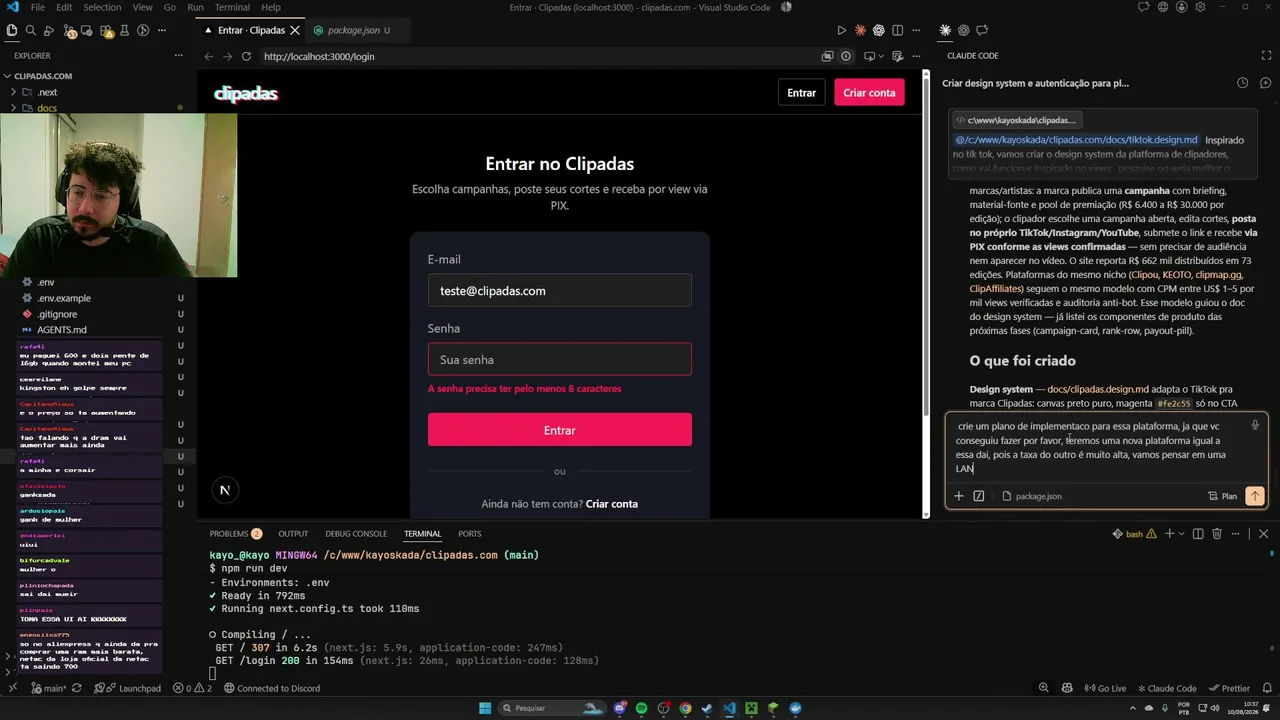
Task: Open the Selection menu
Action: 102,7
